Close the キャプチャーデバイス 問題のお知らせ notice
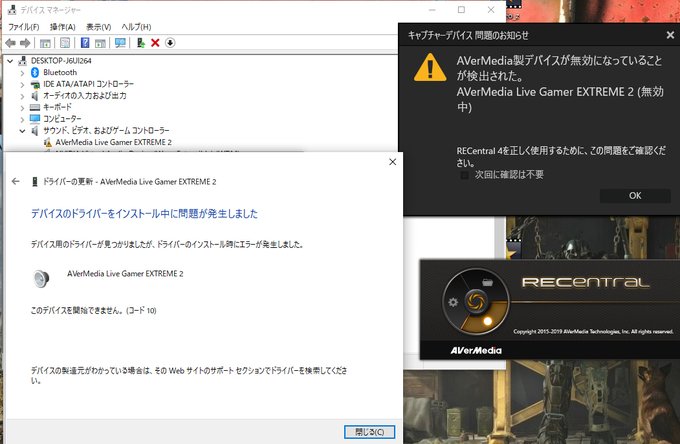The image size is (680, 444). pos(670,35)
